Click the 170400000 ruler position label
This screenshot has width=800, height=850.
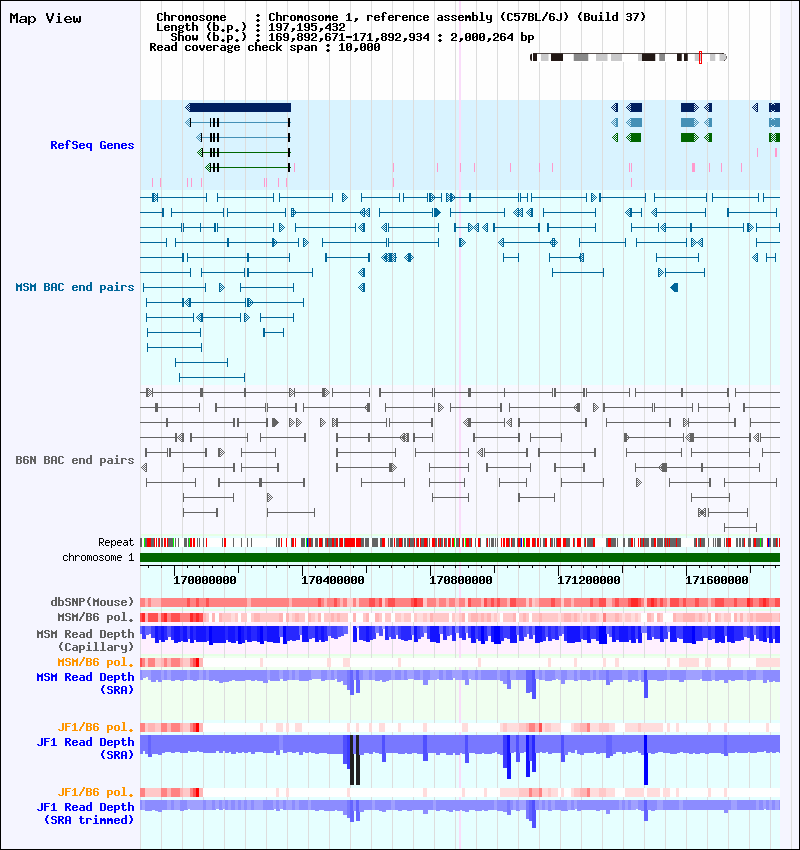click(332, 581)
